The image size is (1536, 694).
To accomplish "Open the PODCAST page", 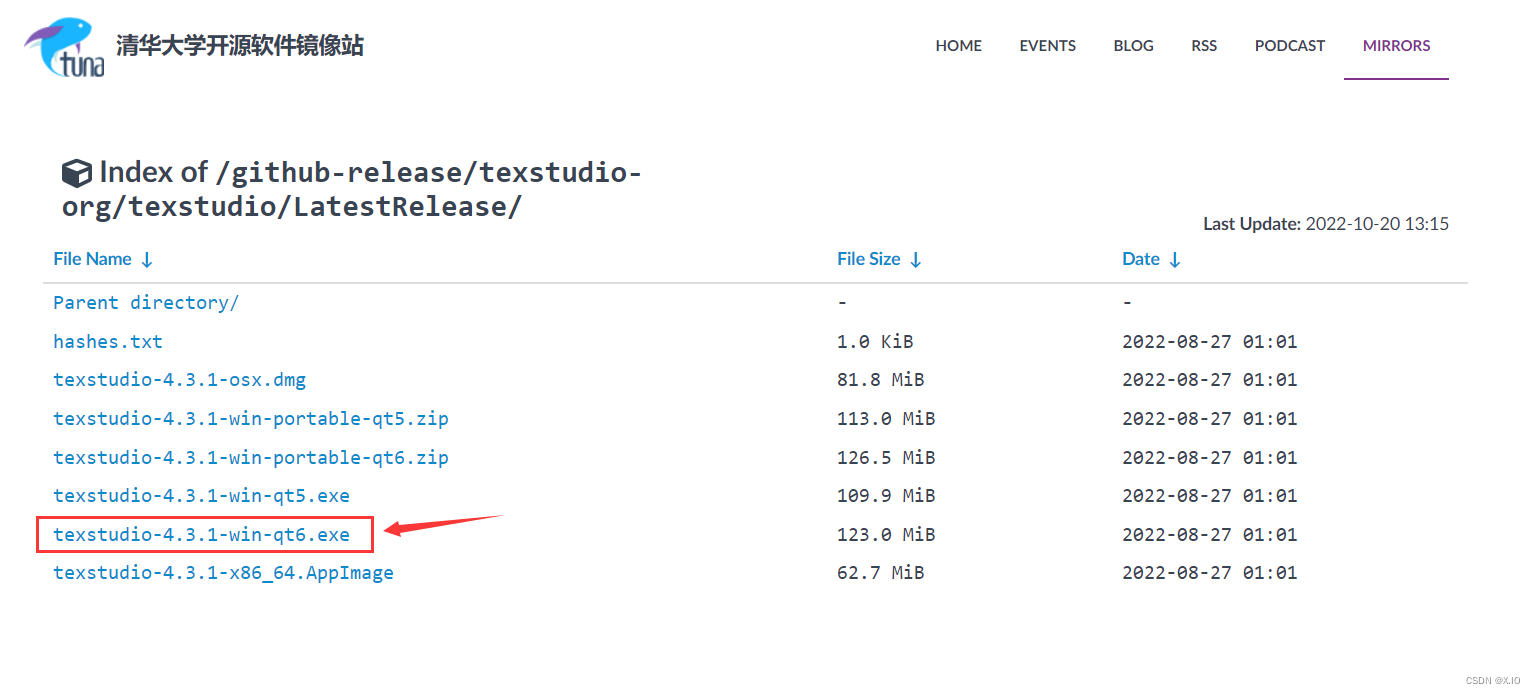I will [x=1290, y=46].
